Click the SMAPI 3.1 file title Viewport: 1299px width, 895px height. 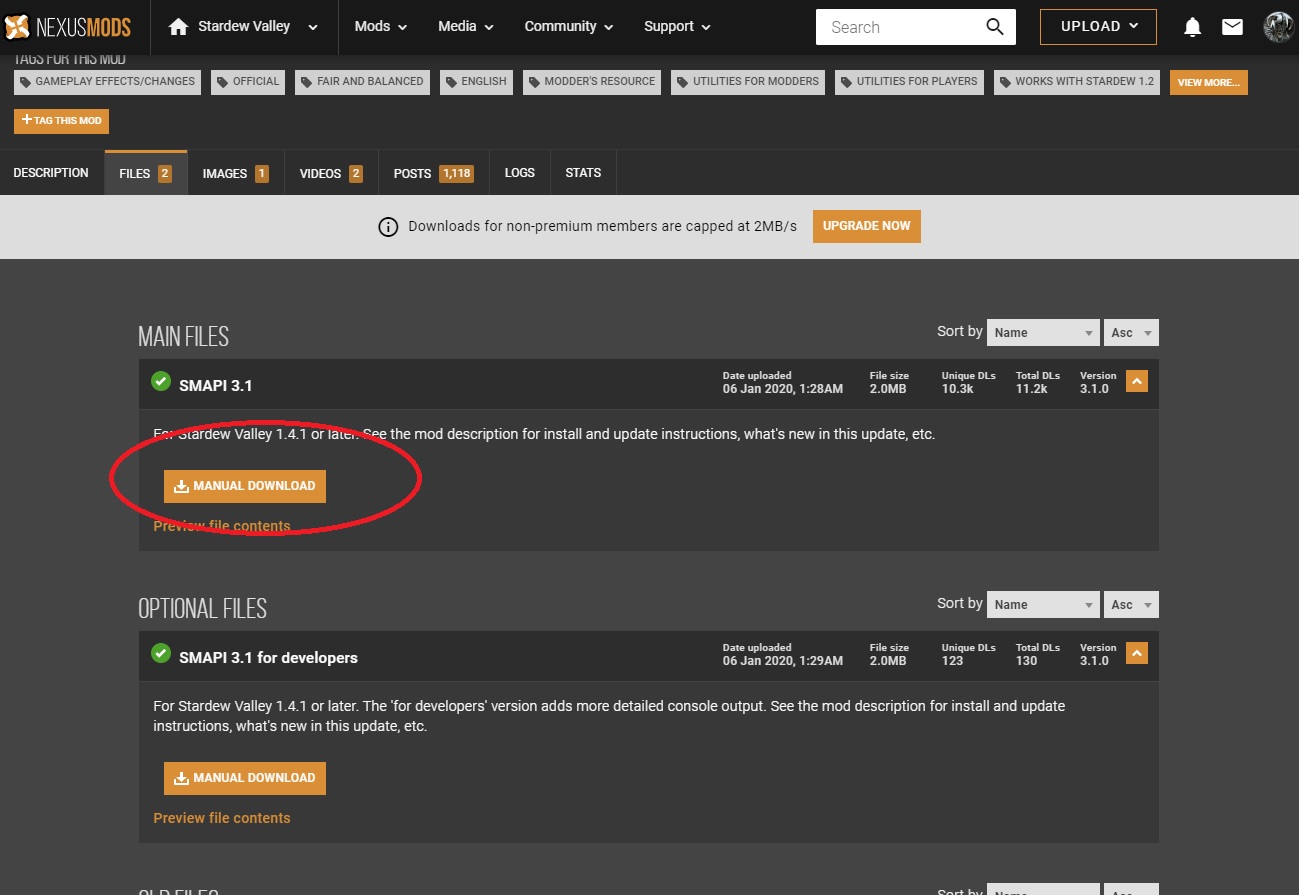tap(216, 385)
